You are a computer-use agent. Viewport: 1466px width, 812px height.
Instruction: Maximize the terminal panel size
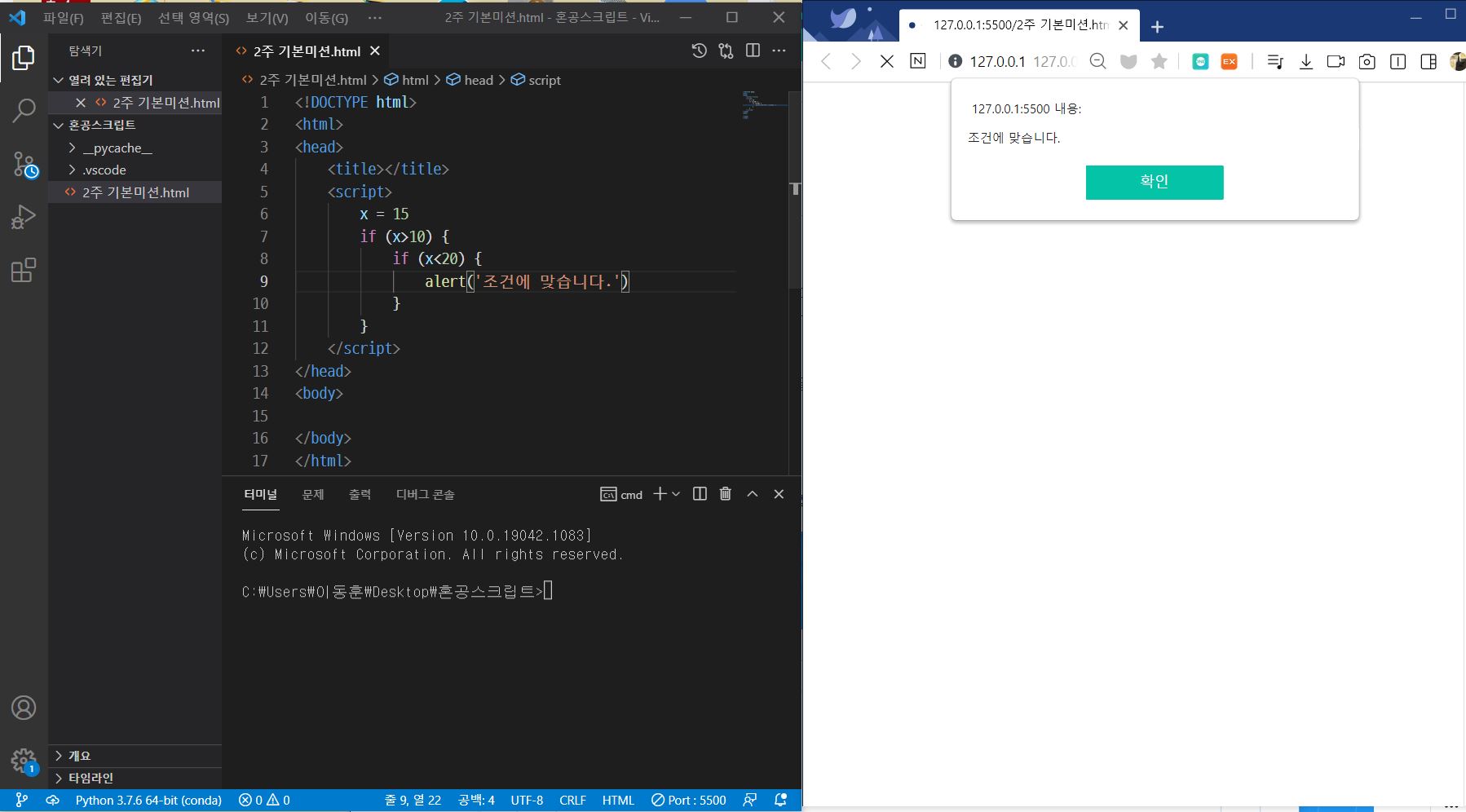click(753, 494)
